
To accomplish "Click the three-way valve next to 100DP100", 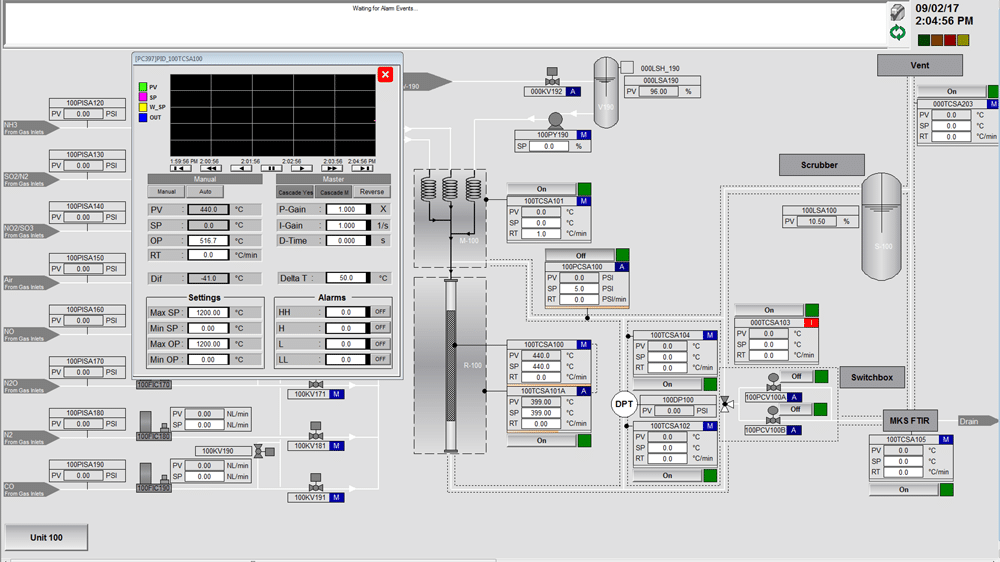I will pos(726,404).
